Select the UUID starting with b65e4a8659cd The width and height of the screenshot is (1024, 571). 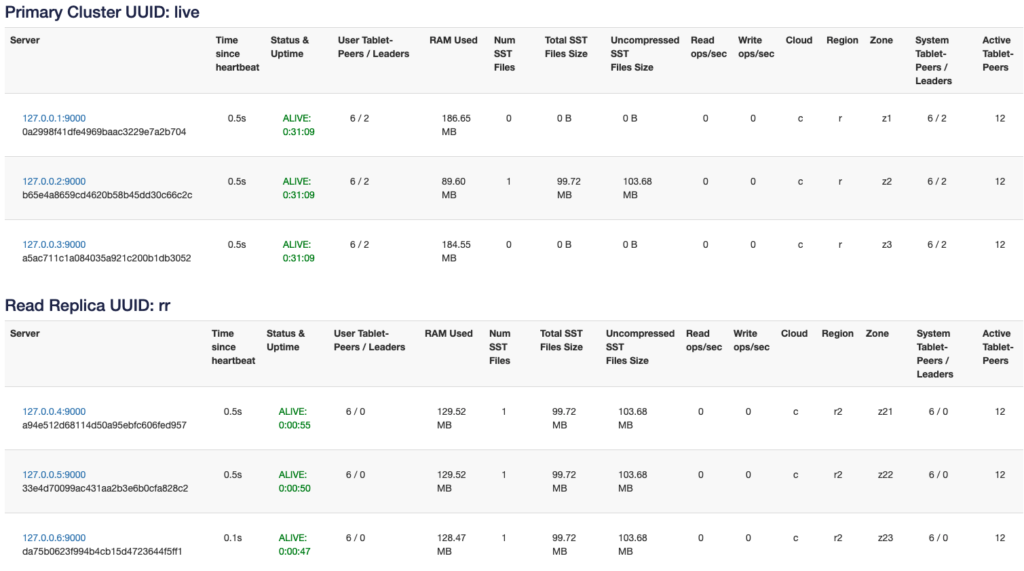(x=107, y=195)
